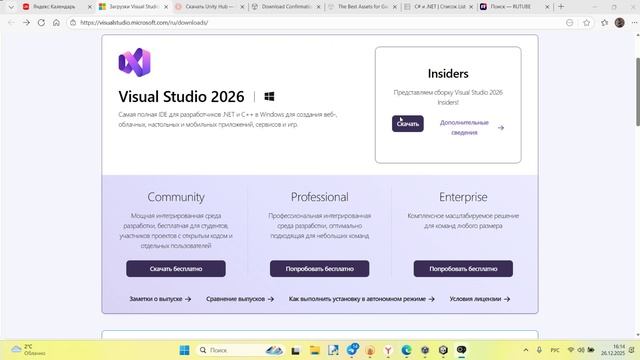Click Попробовать бесплатно under Professional
This screenshot has width=640, height=360.
[x=320, y=269]
